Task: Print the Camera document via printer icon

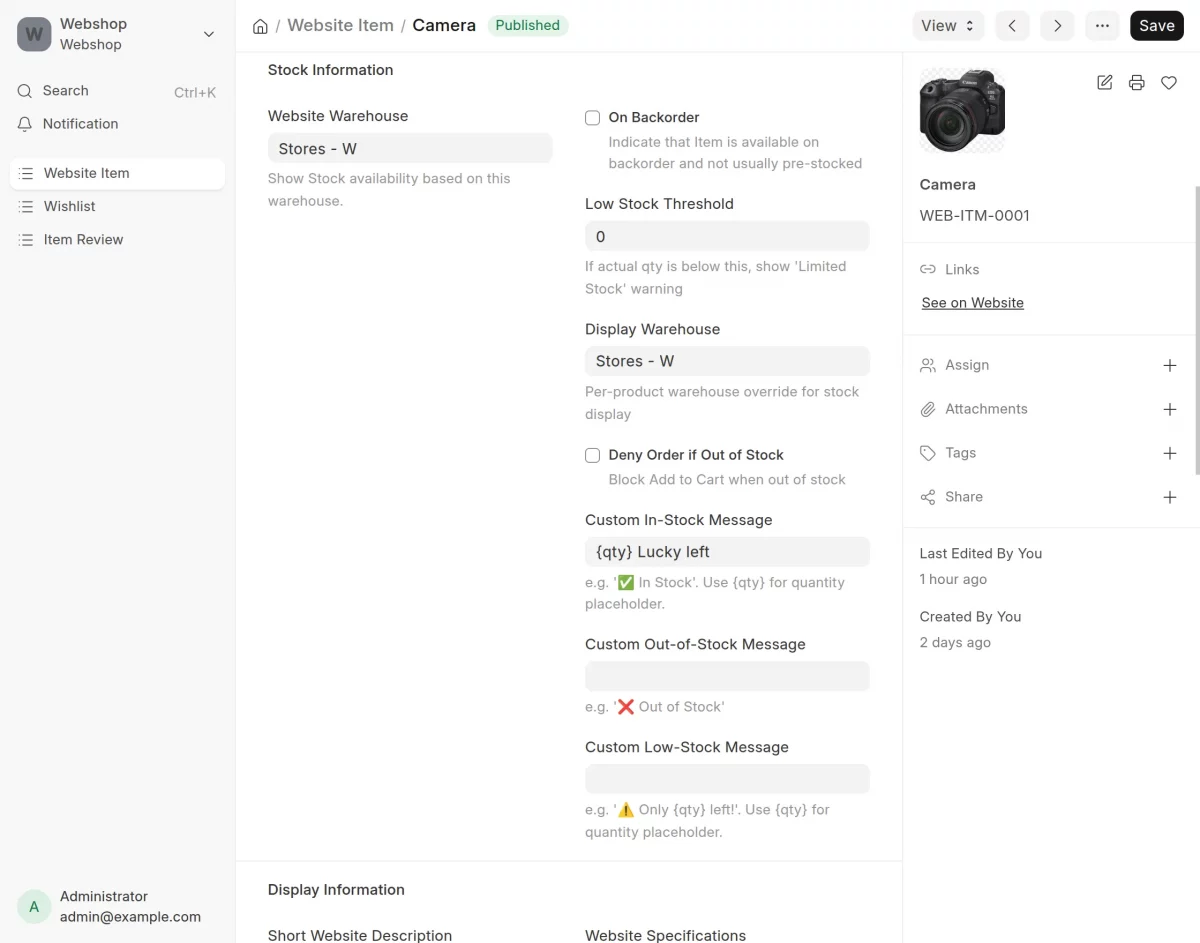Action: (1137, 83)
